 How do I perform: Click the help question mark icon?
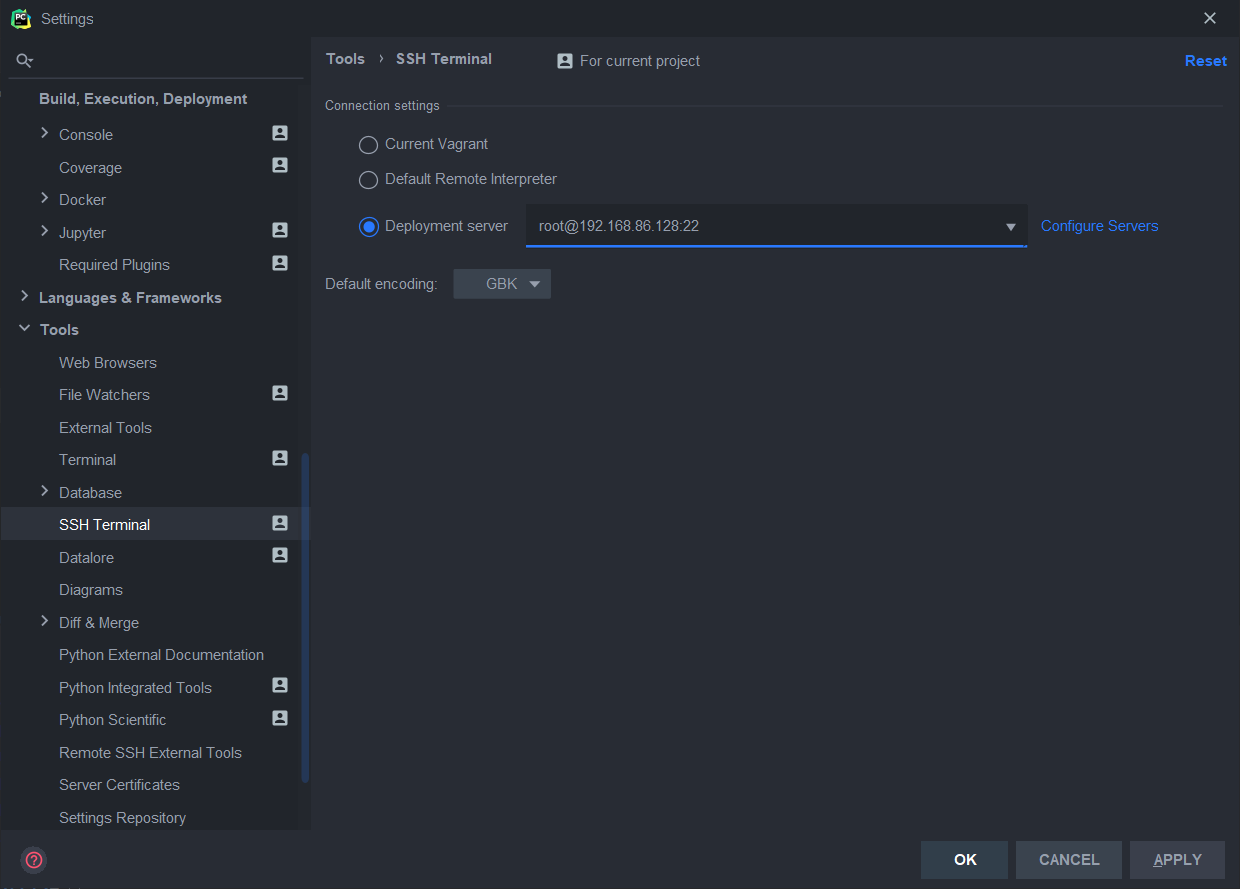coord(34,860)
